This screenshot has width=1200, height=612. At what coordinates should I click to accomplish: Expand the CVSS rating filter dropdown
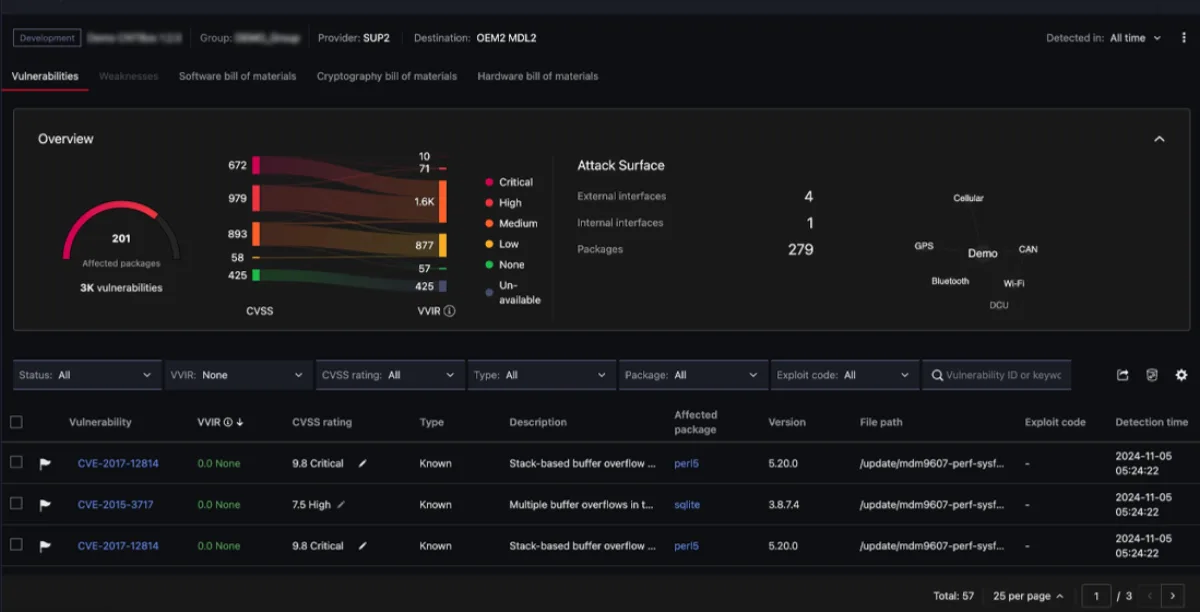[x=390, y=375]
